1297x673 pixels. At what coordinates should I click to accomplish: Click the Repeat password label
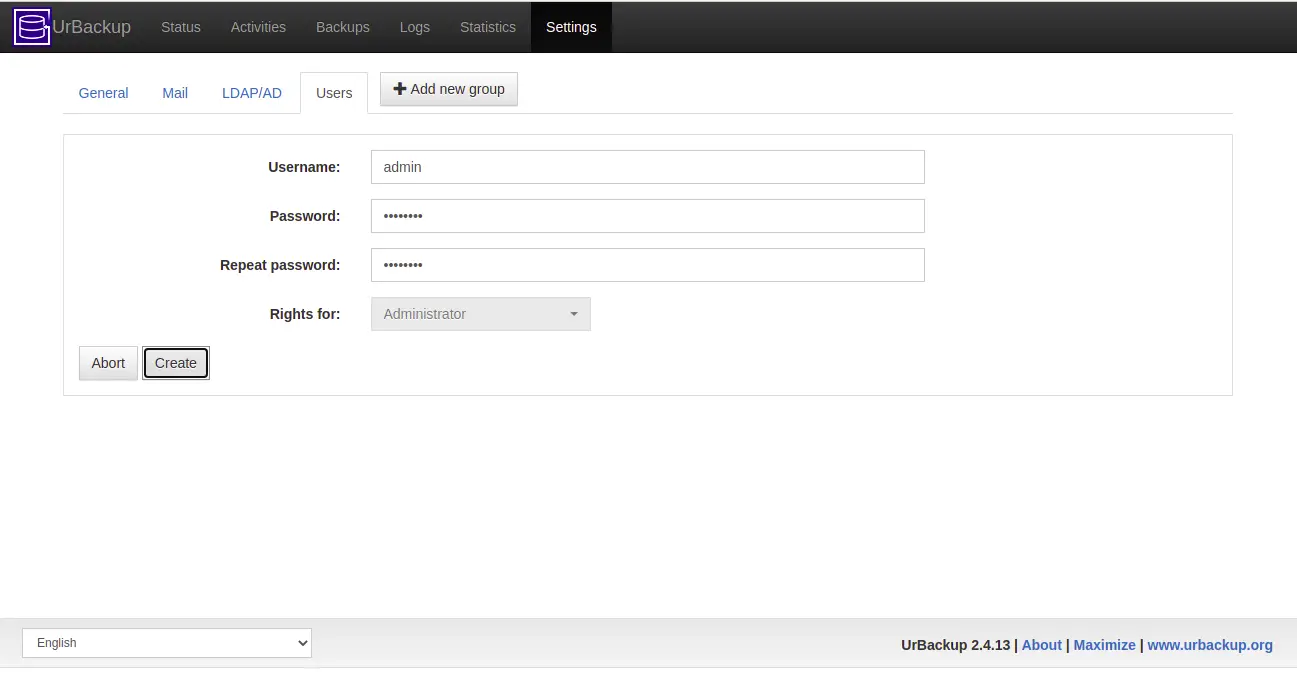click(x=280, y=265)
